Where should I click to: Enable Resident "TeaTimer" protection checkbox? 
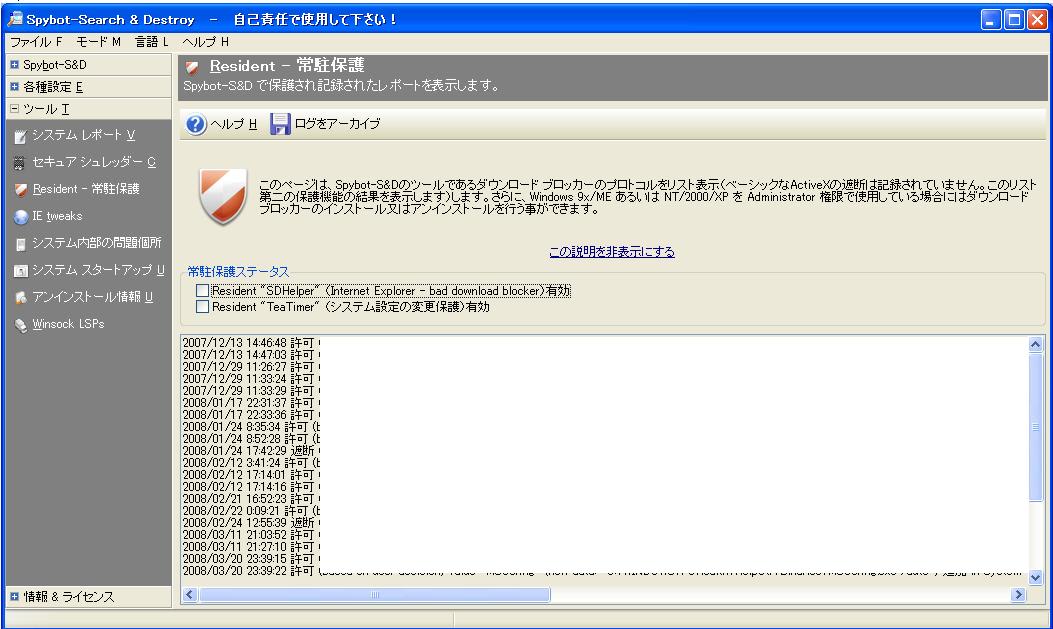click(202, 307)
